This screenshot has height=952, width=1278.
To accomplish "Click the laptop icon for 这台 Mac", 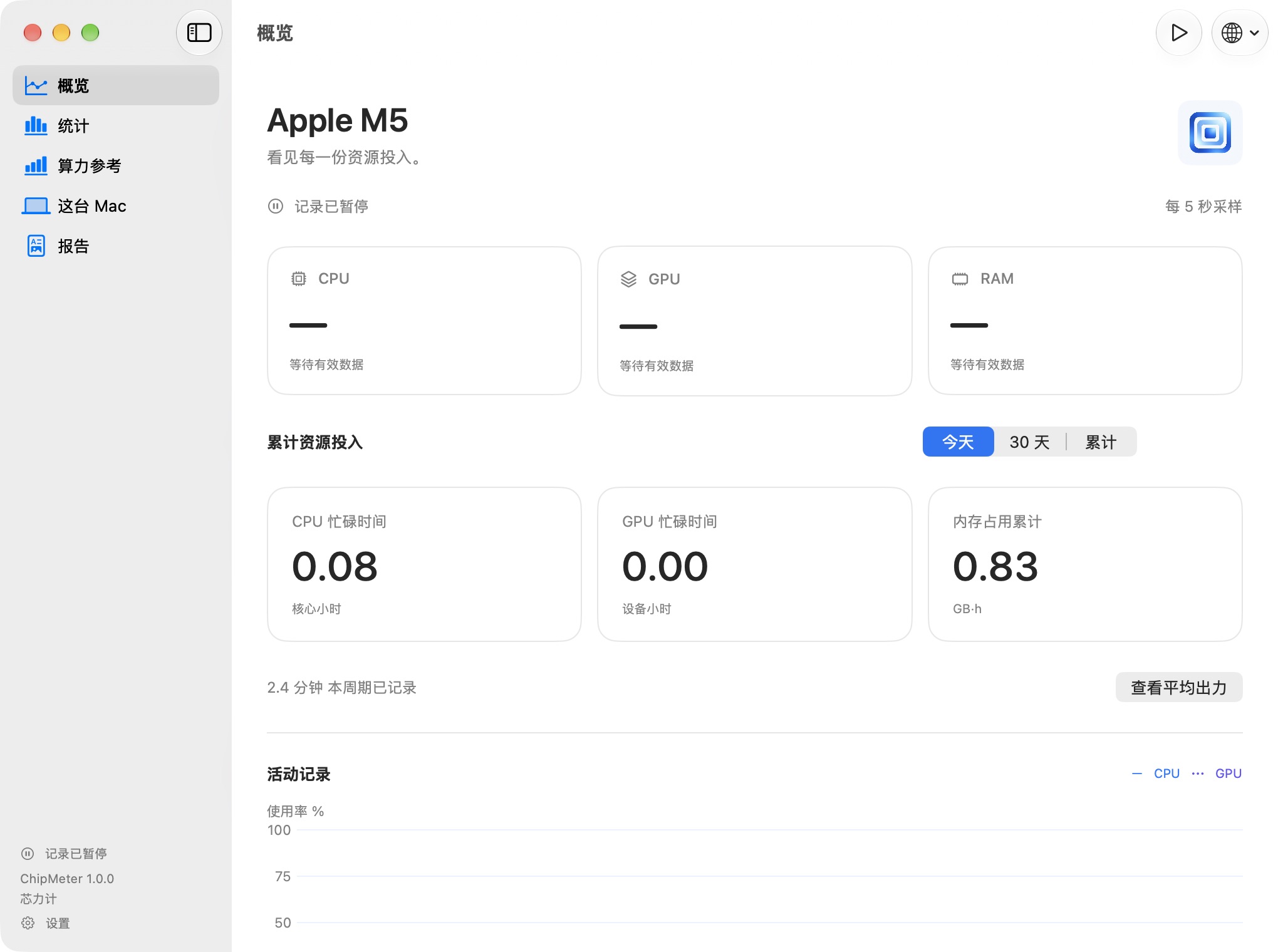I will pos(36,206).
